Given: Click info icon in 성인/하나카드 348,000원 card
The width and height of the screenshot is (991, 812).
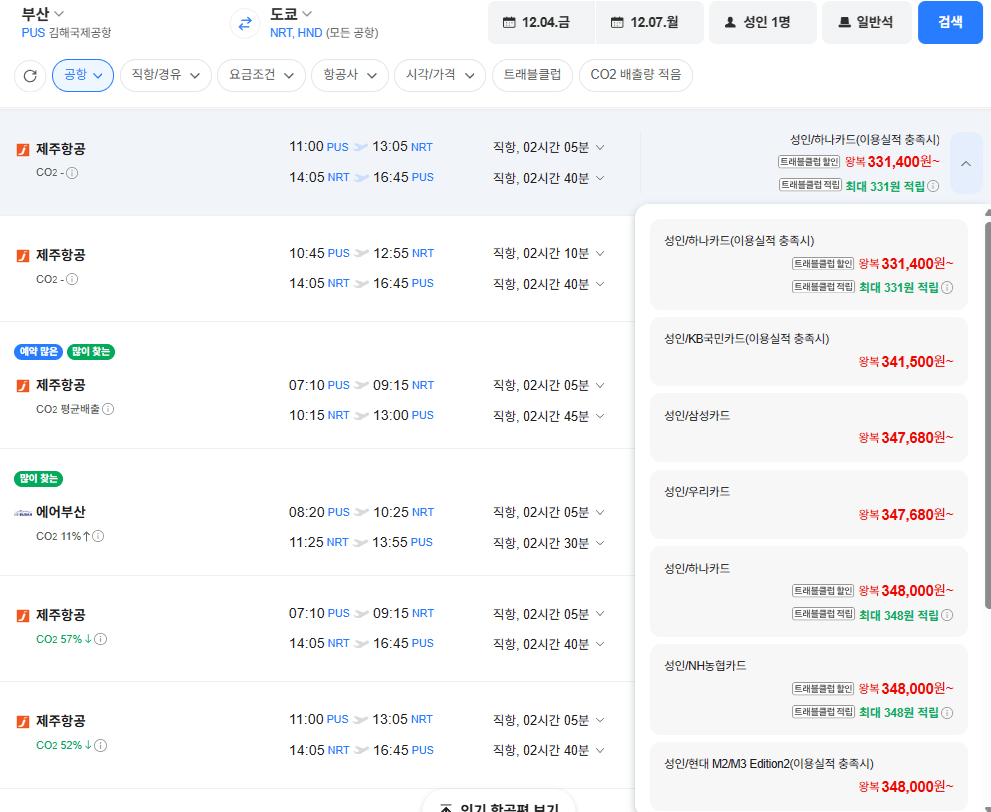Looking at the screenshot, I should click(x=947, y=615).
